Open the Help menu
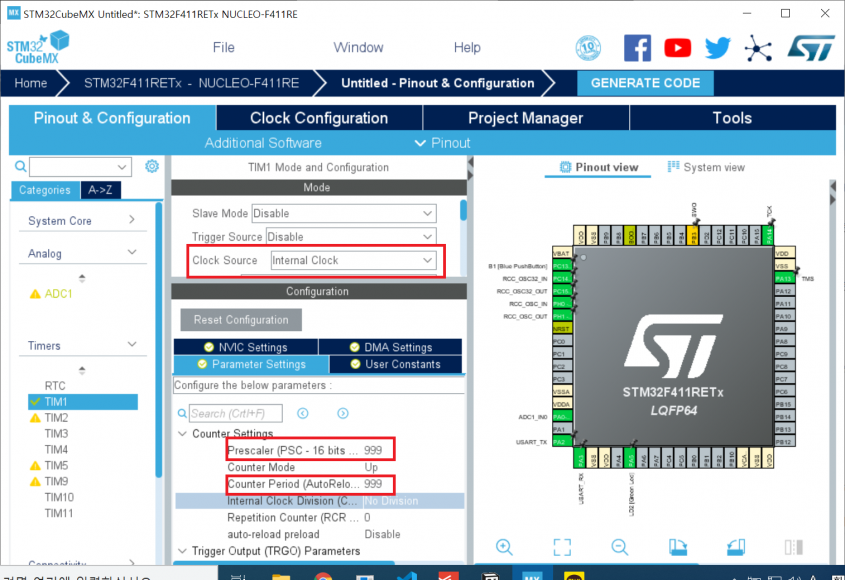The height and width of the screenshot is (580, 845). coord(467,47)
